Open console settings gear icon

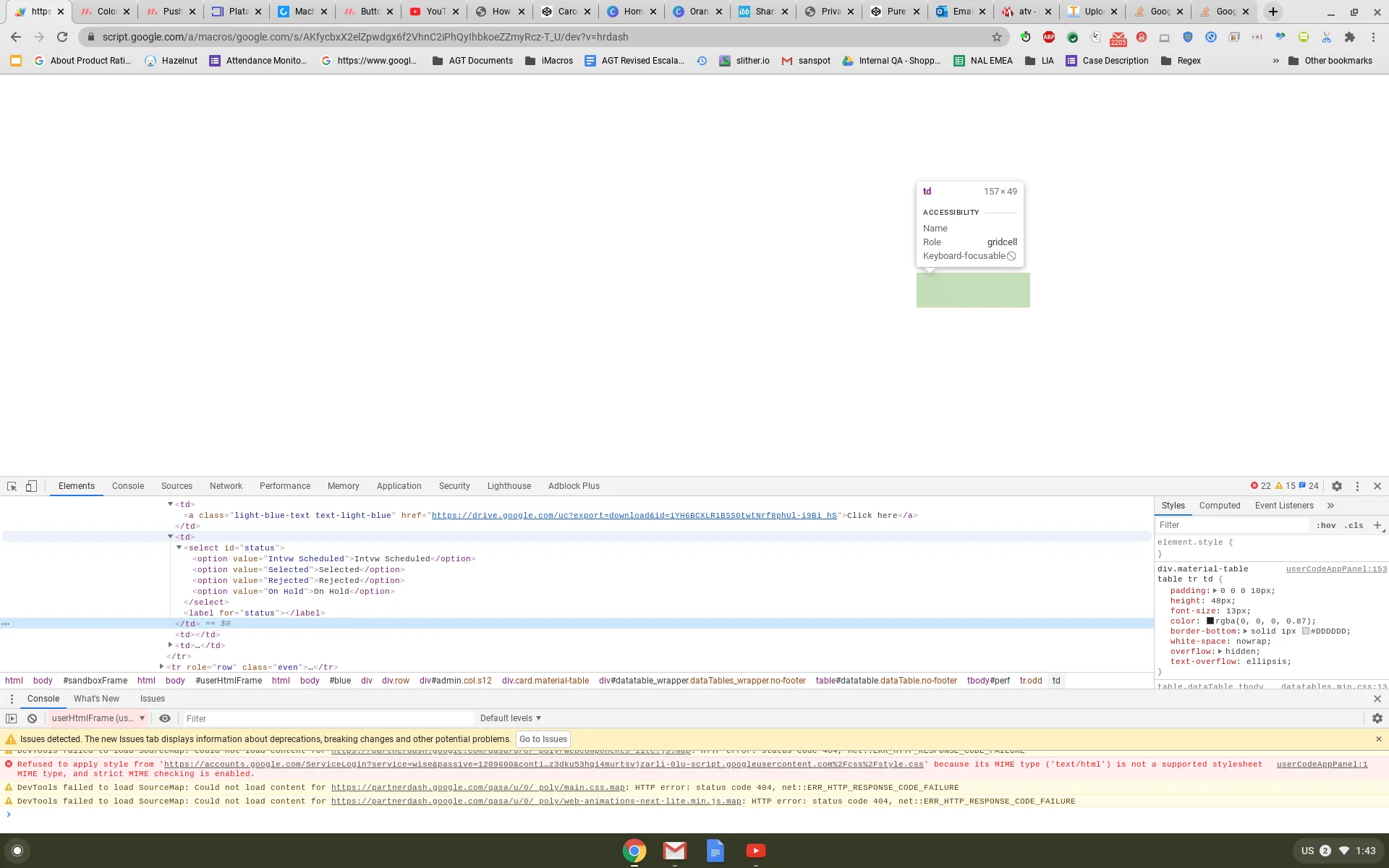coord(1377,718)
